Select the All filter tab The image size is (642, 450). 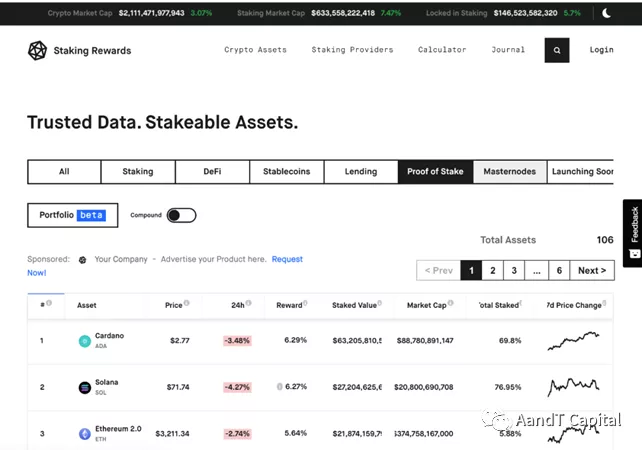point(64,172)
